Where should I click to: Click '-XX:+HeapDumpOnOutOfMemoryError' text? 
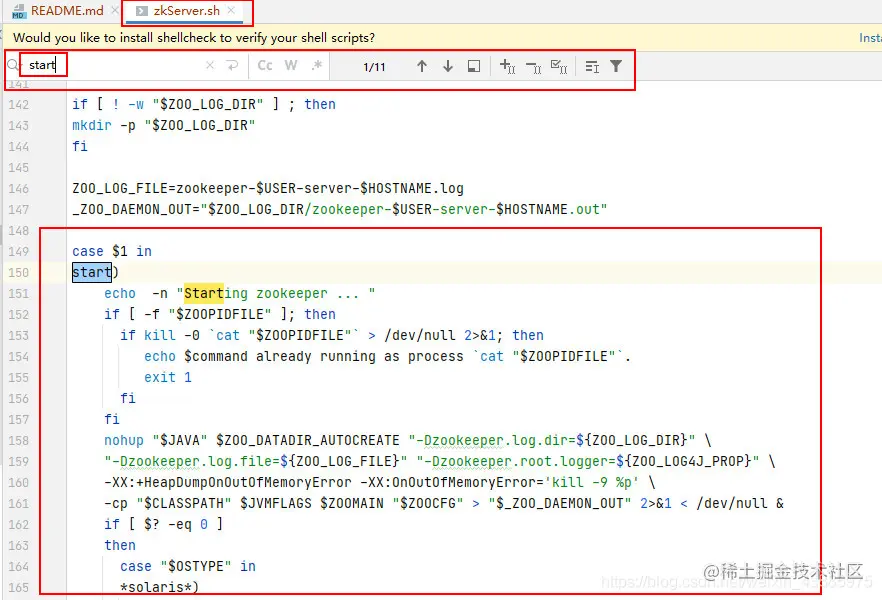[228, 482]
